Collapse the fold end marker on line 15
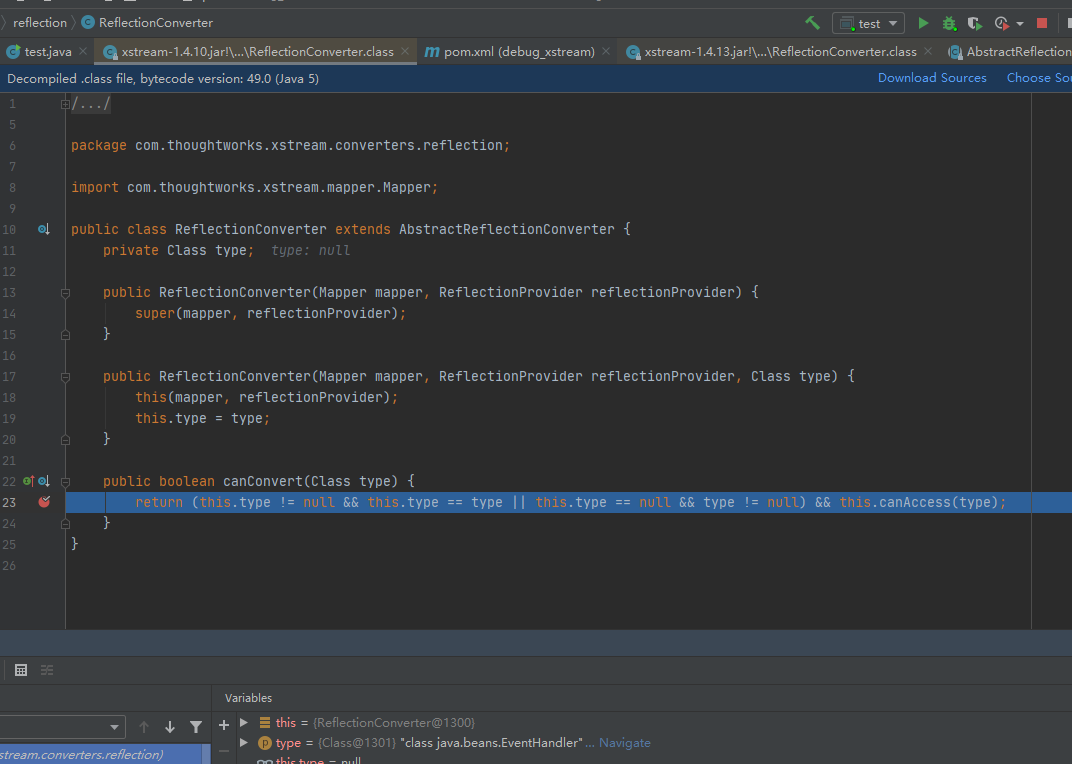This screenshot has width=1072, height=764. (x=66, y=335)
